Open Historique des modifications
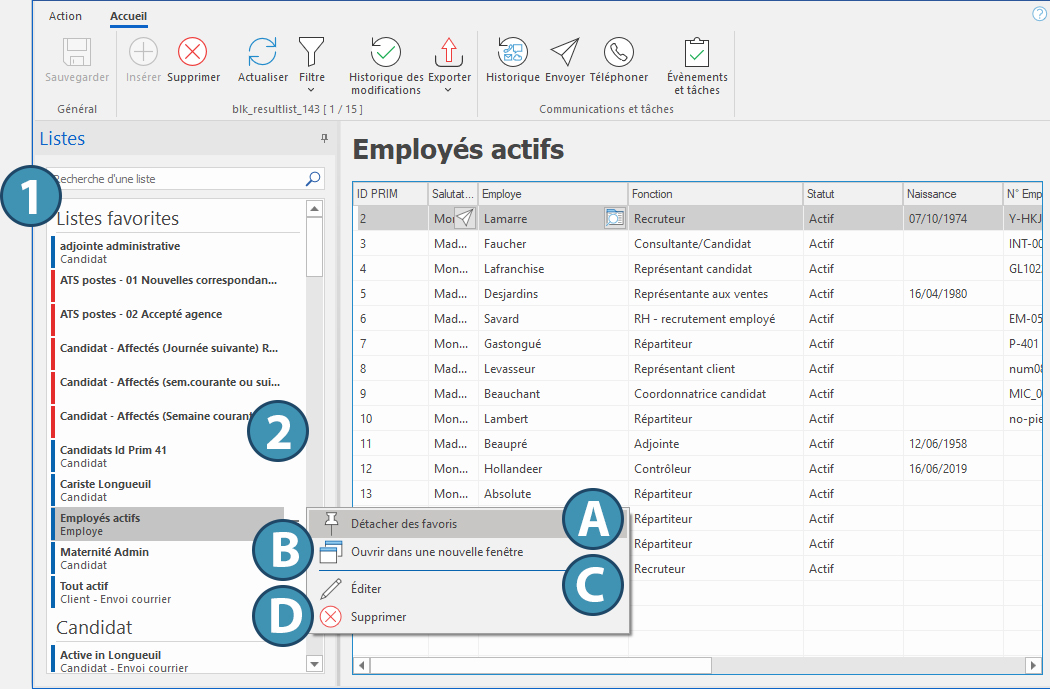This screenshot has height=689, width=1050. (x=386, y=52)
